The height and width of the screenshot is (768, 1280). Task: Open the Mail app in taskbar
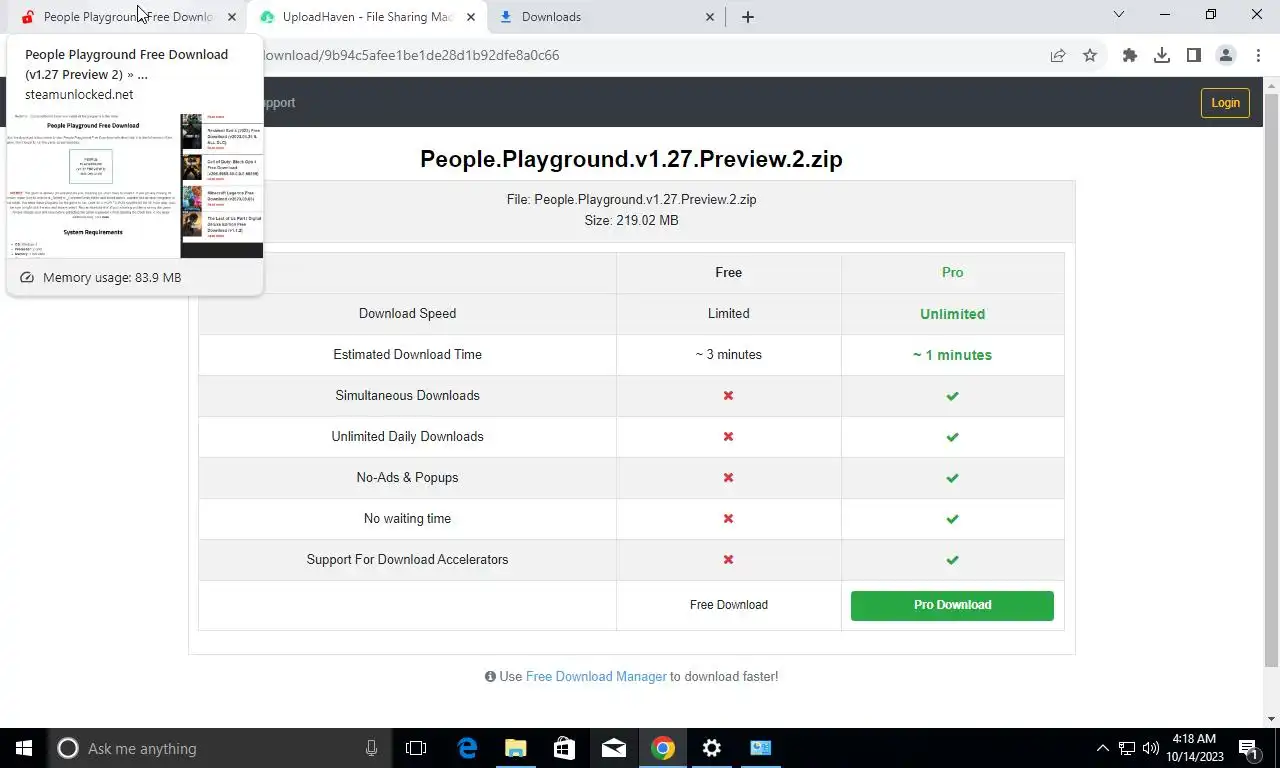coord(614,748)
